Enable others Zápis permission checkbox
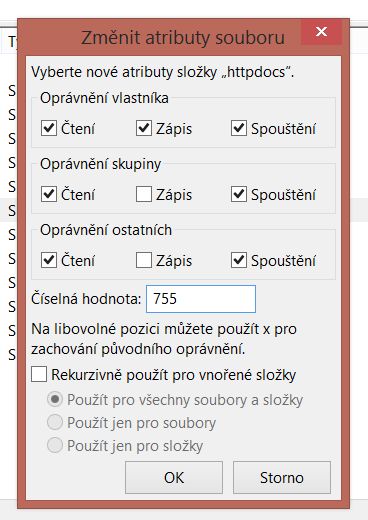The width and height of the screenshot is (368, 520). pos(144,260)
